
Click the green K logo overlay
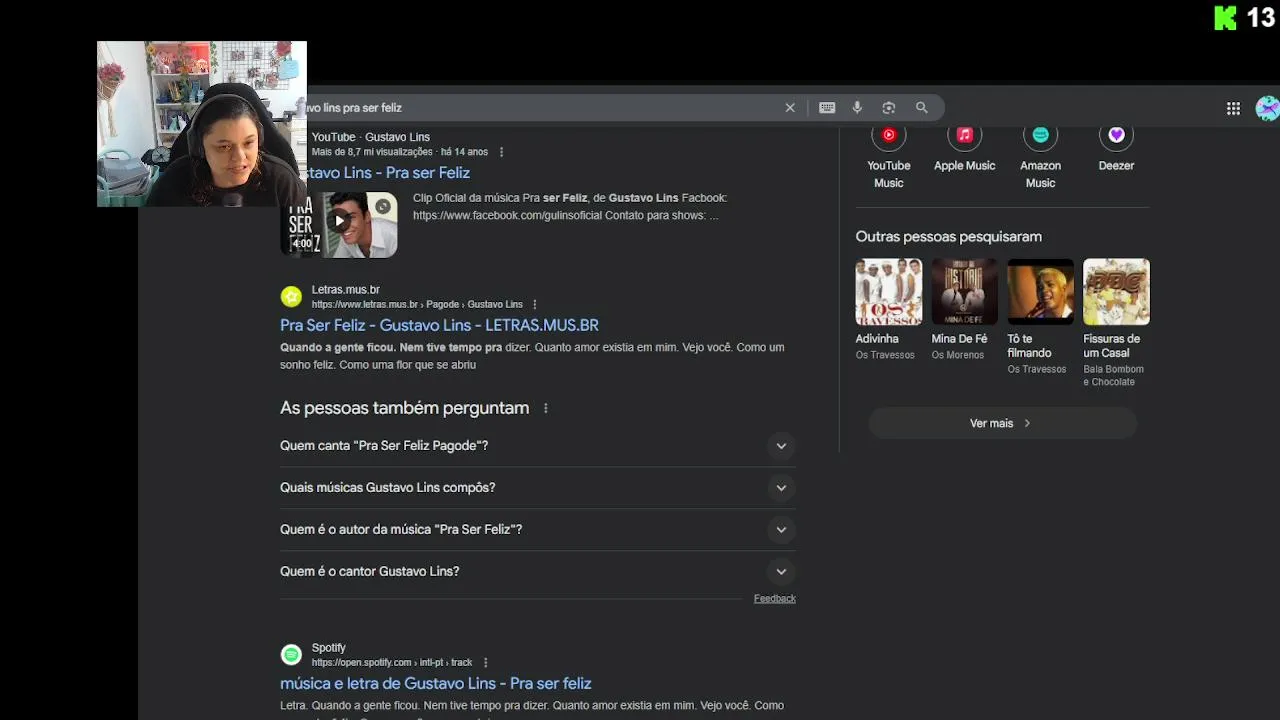point(1225,18)
